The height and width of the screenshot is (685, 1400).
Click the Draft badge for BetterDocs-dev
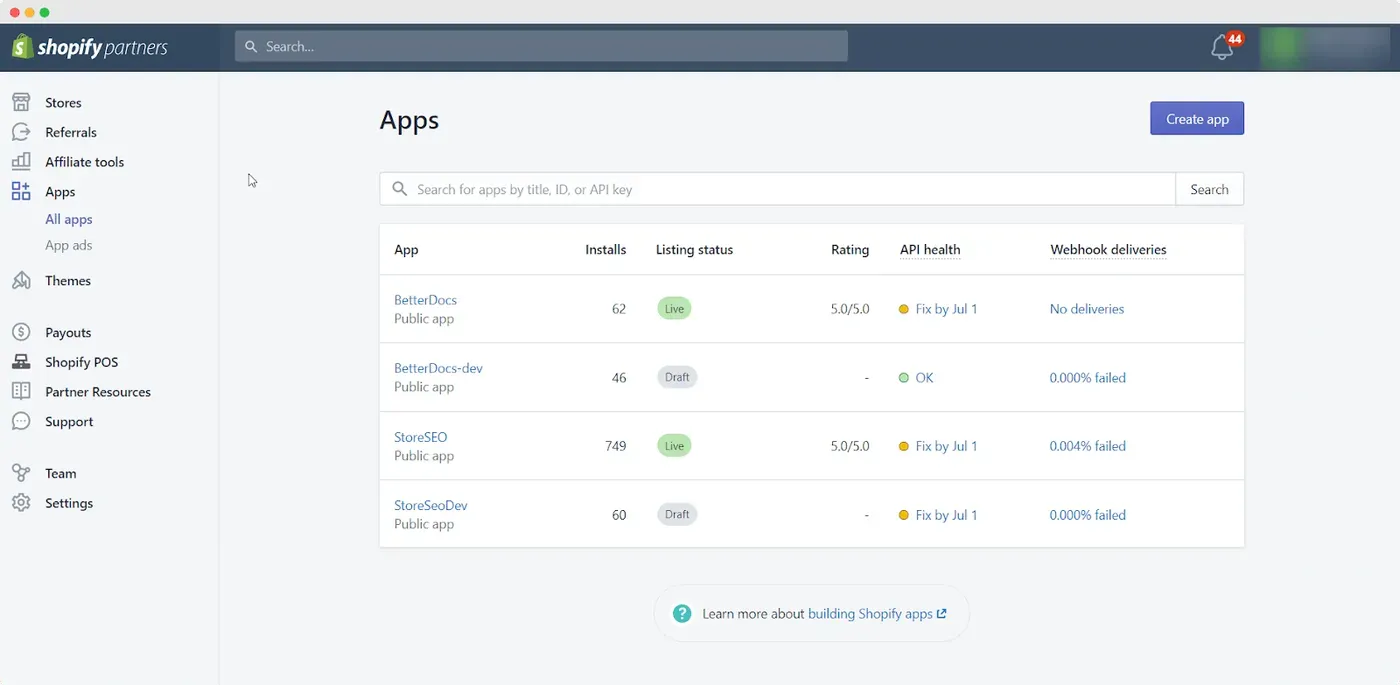[677, 377]
